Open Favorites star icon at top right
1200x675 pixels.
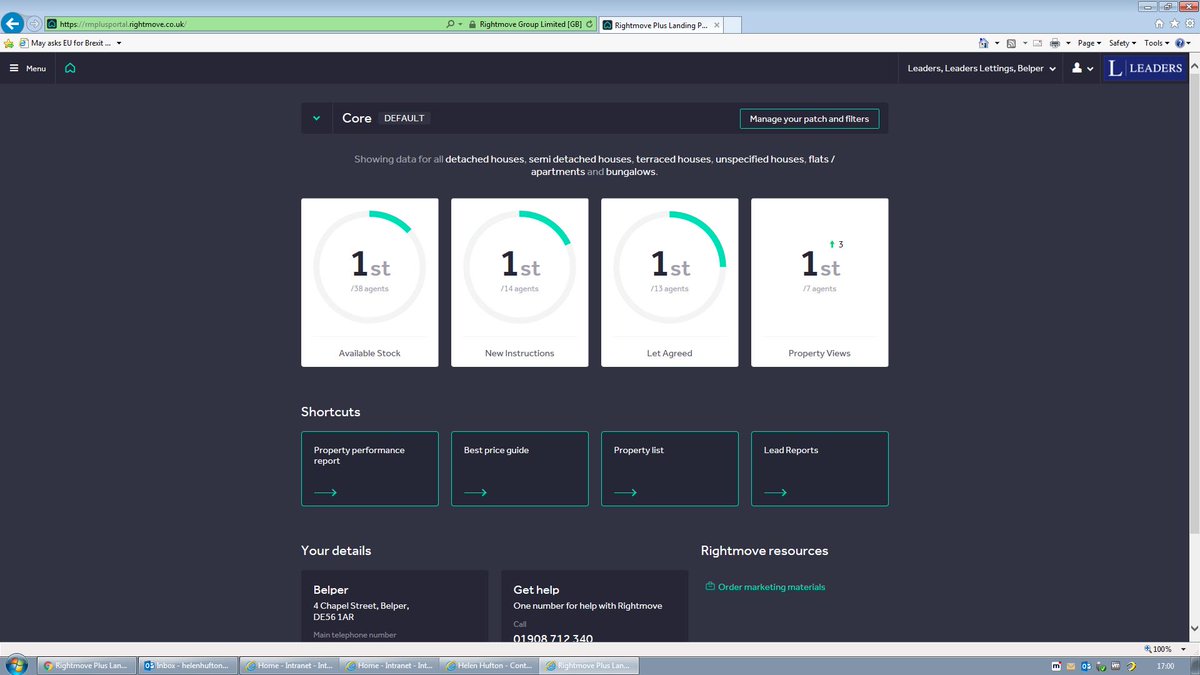coord(1173,23)
